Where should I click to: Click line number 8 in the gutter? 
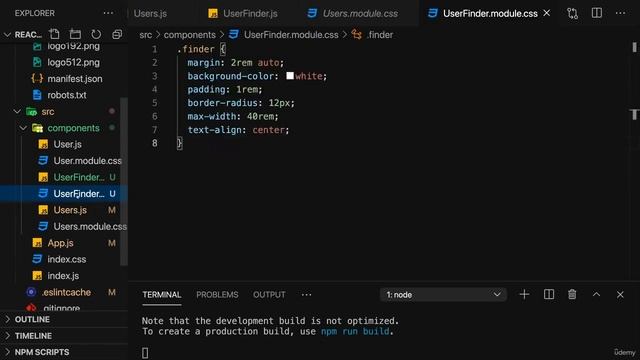[155, 143]
